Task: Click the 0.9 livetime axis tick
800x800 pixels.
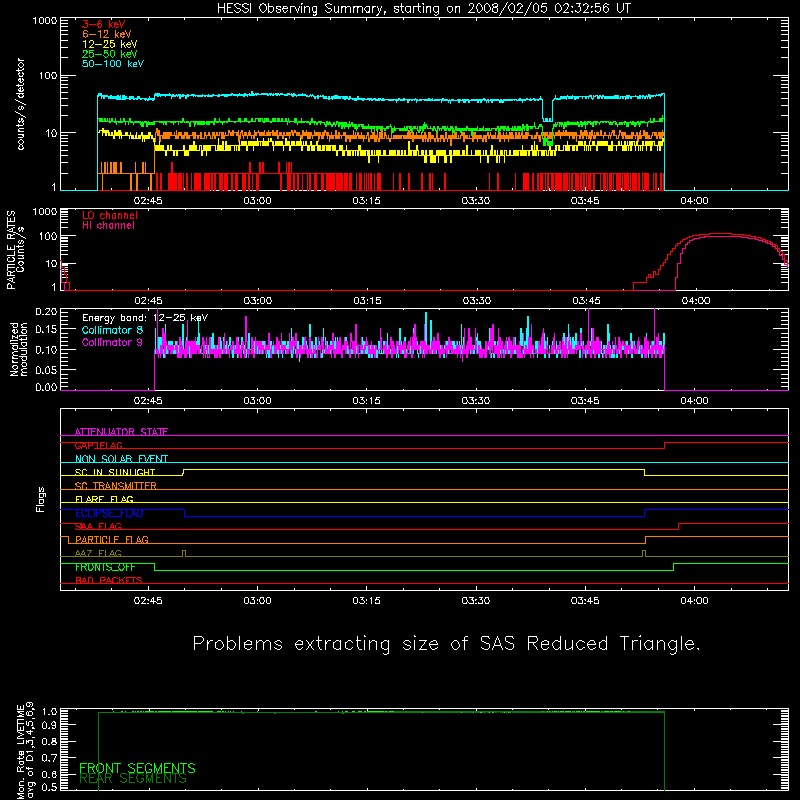Action: 49,724
